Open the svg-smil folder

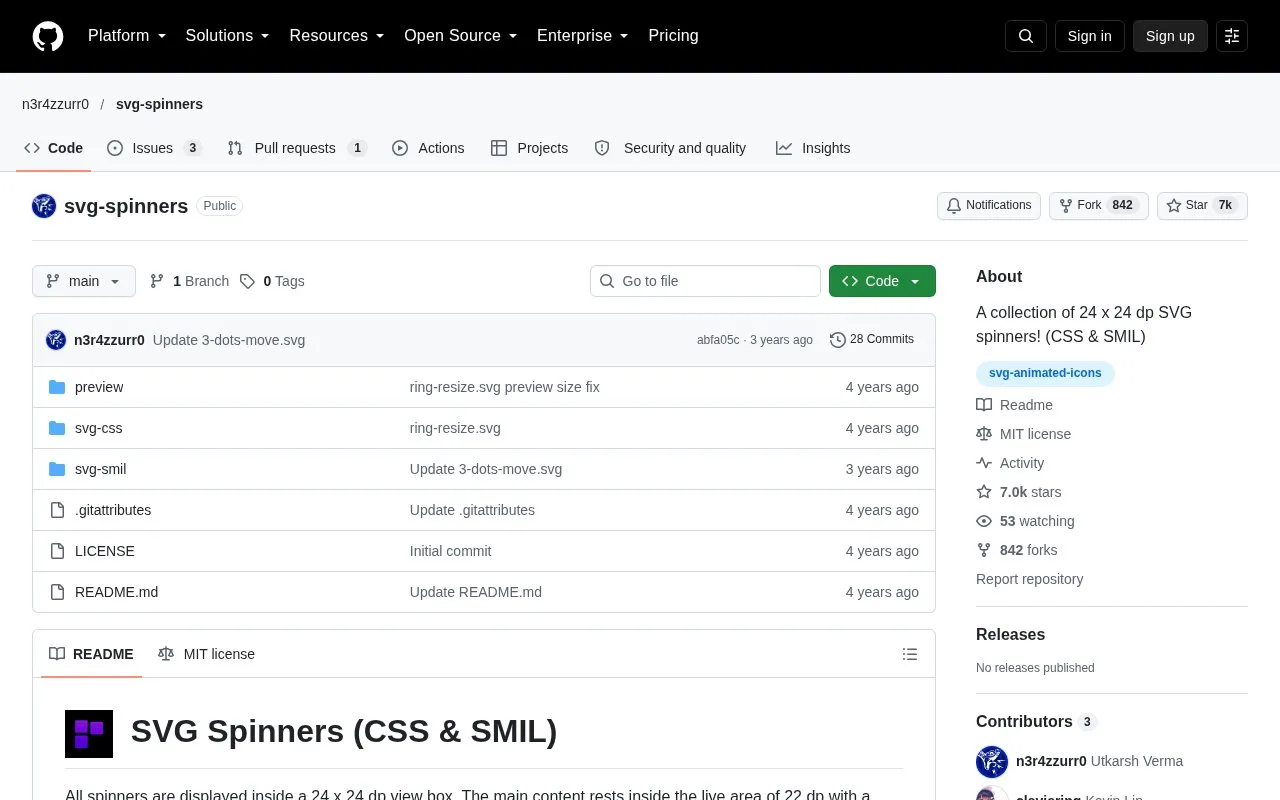(100, 469)
